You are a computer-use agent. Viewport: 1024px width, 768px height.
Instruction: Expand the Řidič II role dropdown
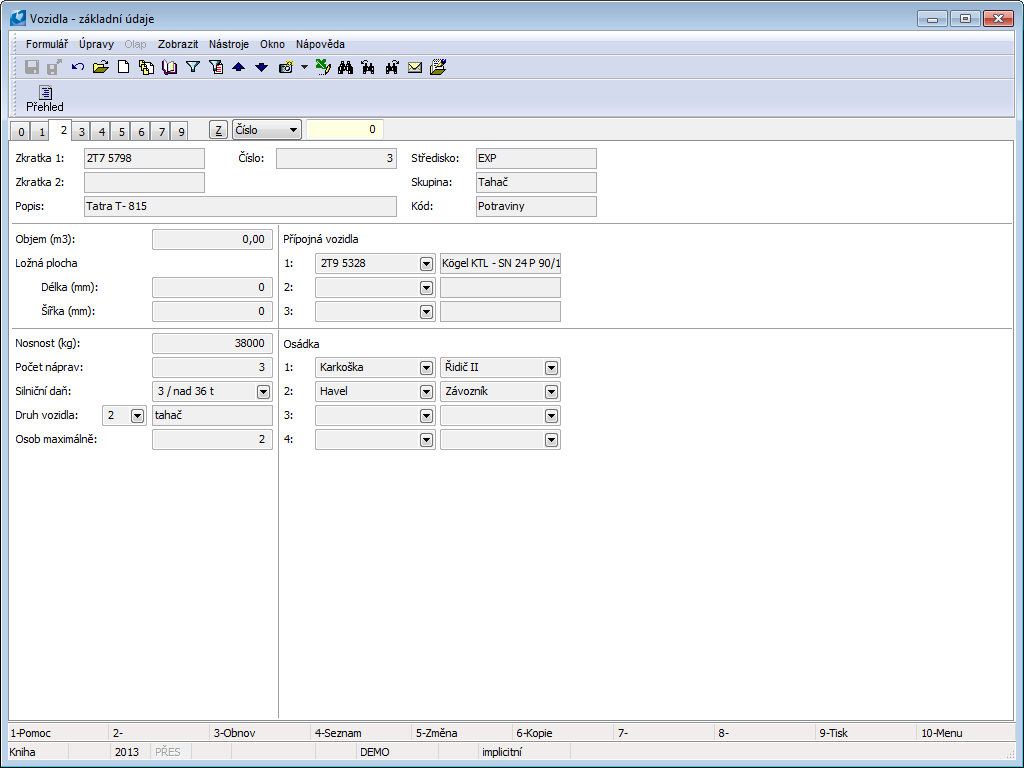[551, 367]
